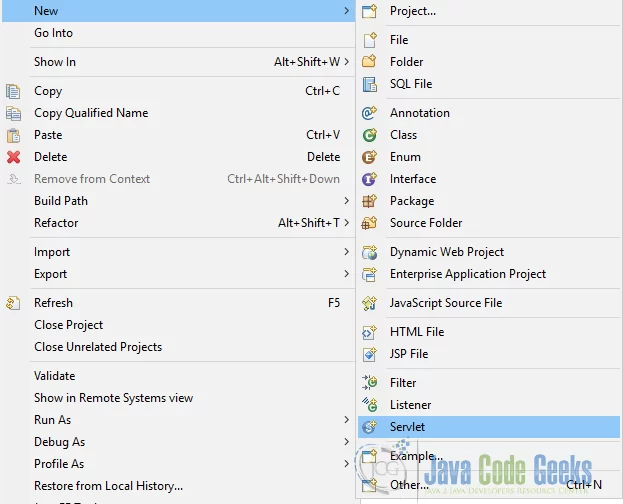The width and height of the screenshot is (623, 504).
Task: Expand the Refactor submenu arrow
Action: click(346, 223)
